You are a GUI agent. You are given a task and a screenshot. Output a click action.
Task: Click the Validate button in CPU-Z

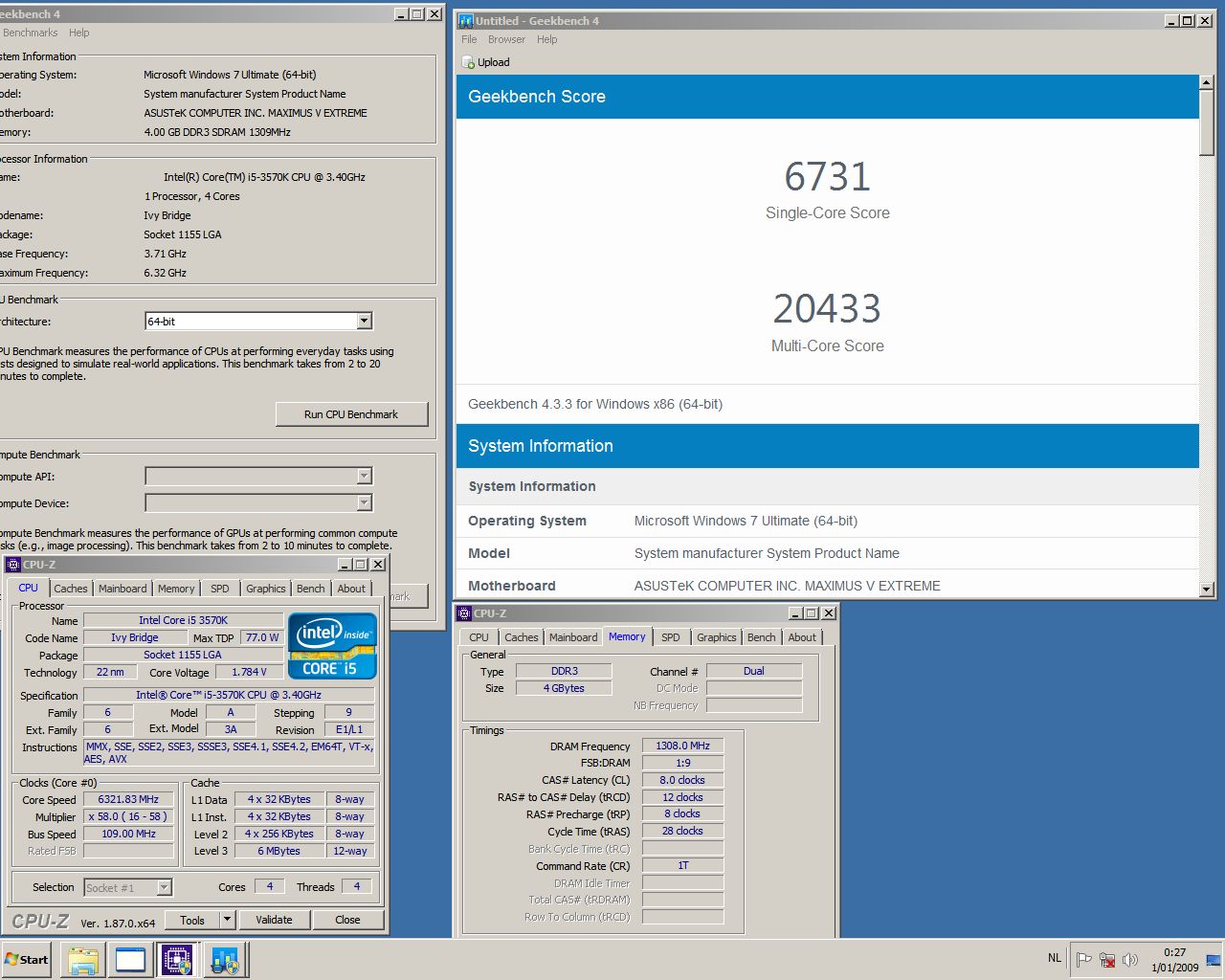pyautogui.click(x=274, y=920)
